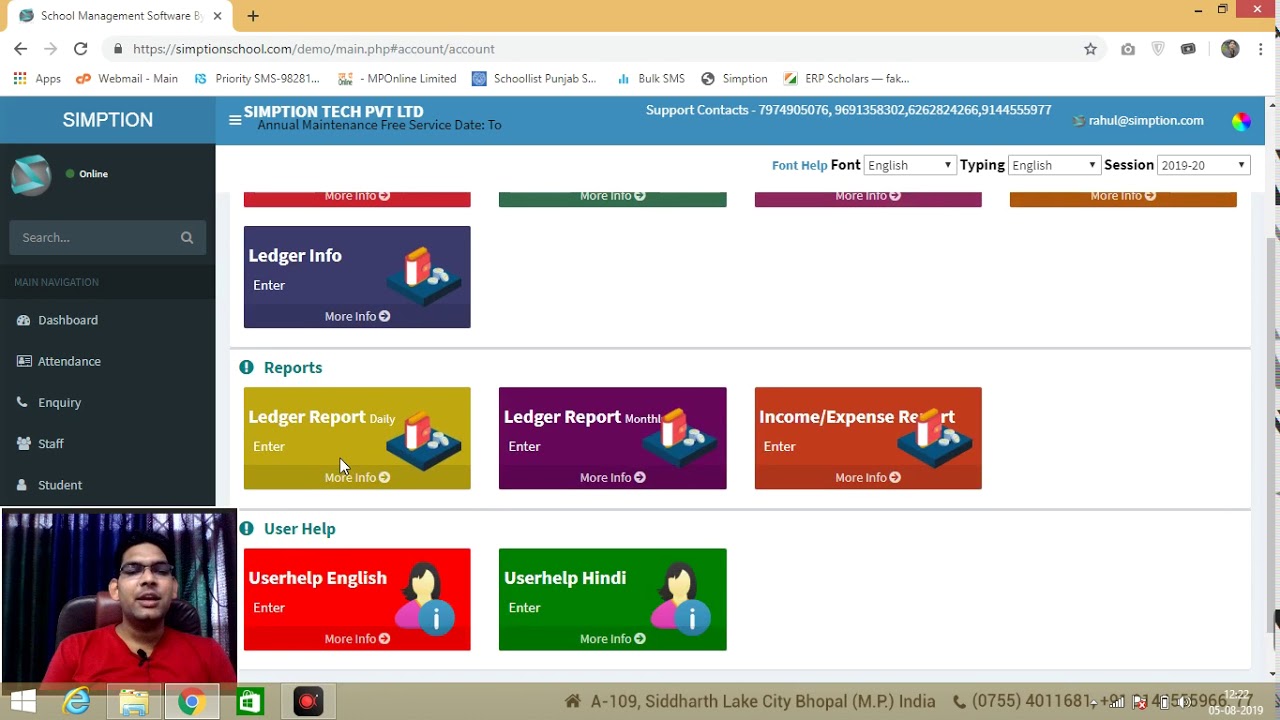Viewport: 1280px width, 720px height.
Task: Click the Userhelp Hindi person info icon
Action: 680,598
